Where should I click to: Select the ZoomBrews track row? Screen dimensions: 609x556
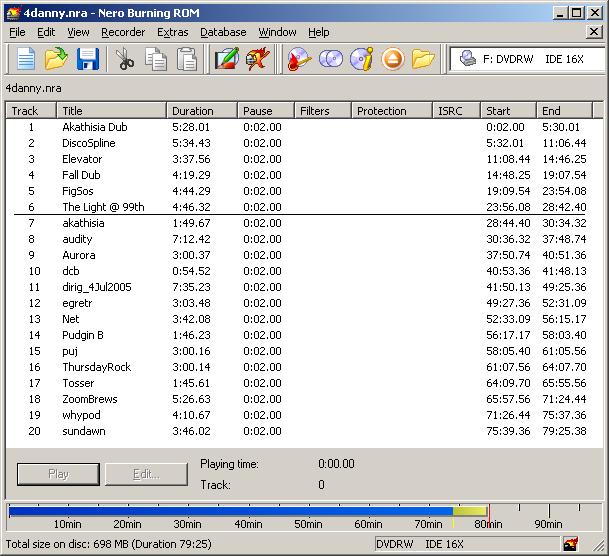(90, 399)
